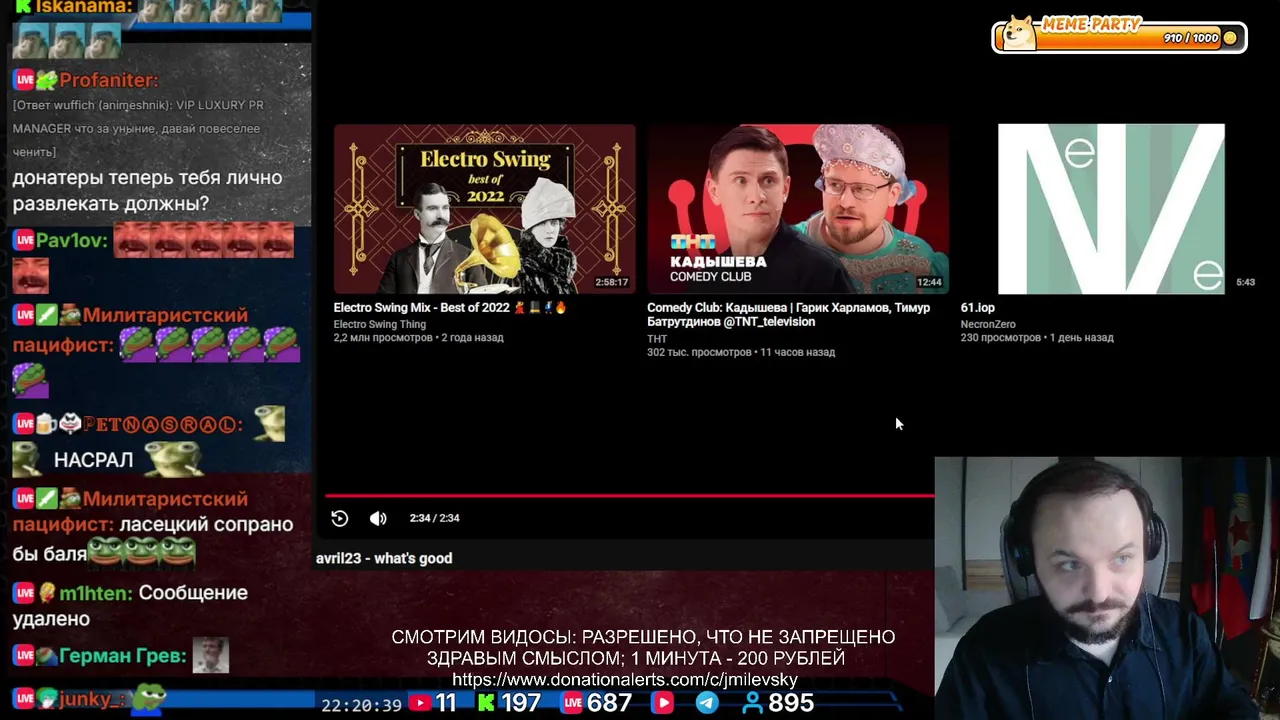Click the red play icon before Telegram
This screenshot has height=720, width=1280.
662,703
